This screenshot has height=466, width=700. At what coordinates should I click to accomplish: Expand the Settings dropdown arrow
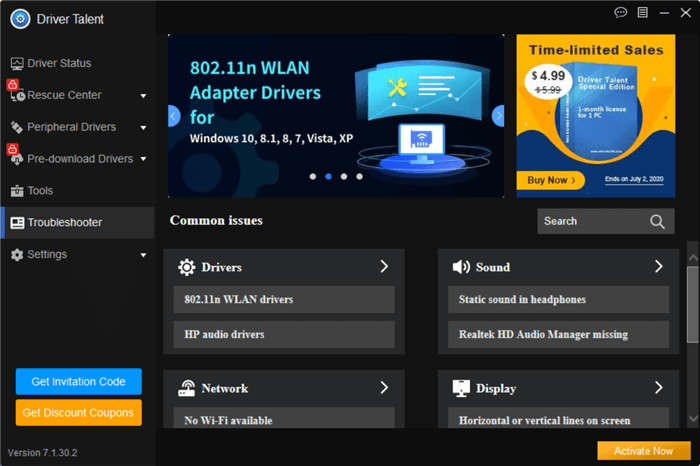pos(143,255)
